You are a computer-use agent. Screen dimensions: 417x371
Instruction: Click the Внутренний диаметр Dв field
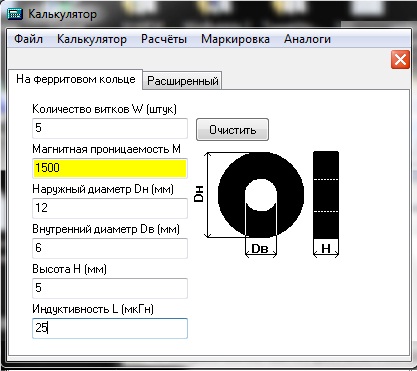coord(110,248)
